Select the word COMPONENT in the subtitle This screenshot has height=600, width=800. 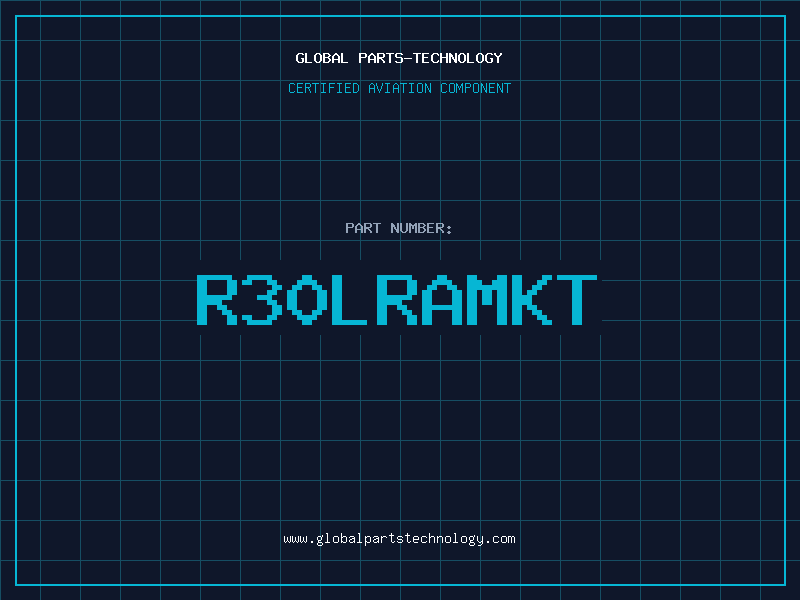click(476, 89)
